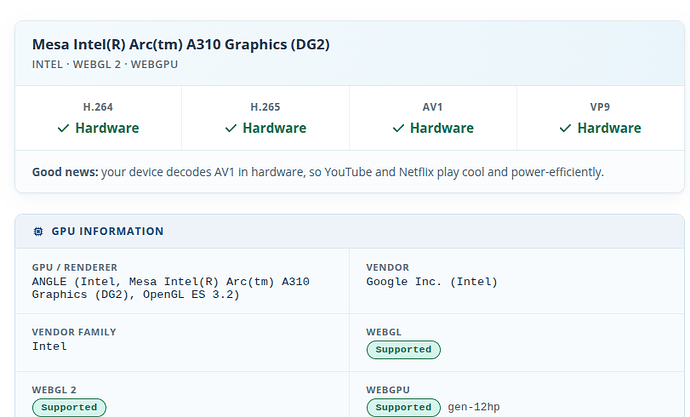Click the Hardware status under AV1

[442, 128]
